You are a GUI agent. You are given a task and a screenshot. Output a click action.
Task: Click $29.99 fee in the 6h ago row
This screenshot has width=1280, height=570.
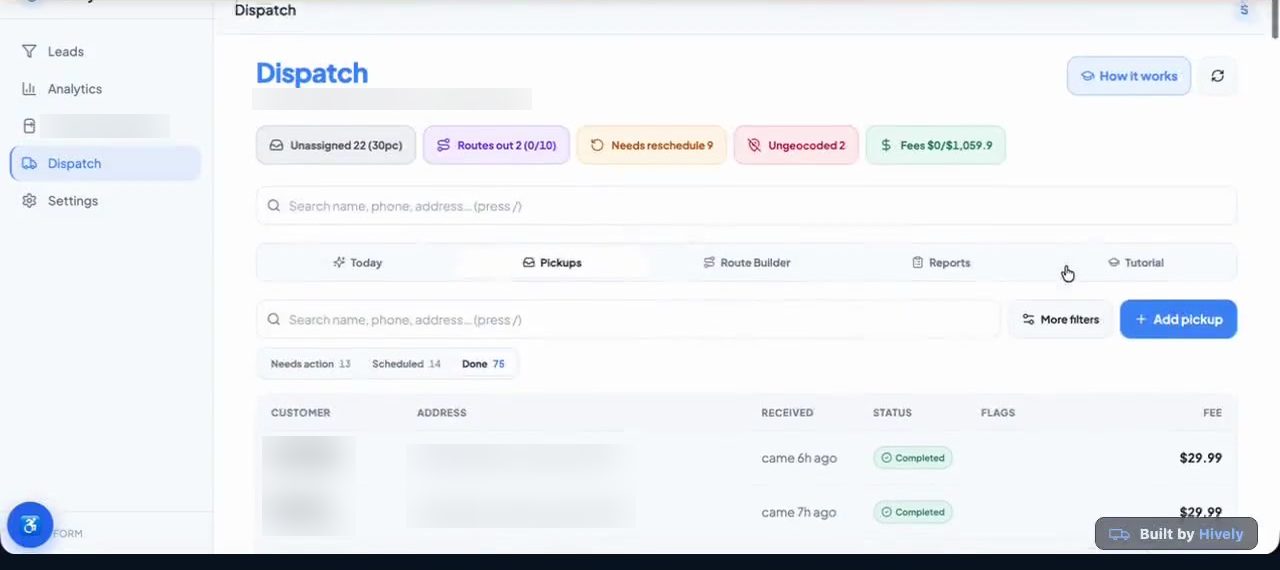coord(1200,458)
